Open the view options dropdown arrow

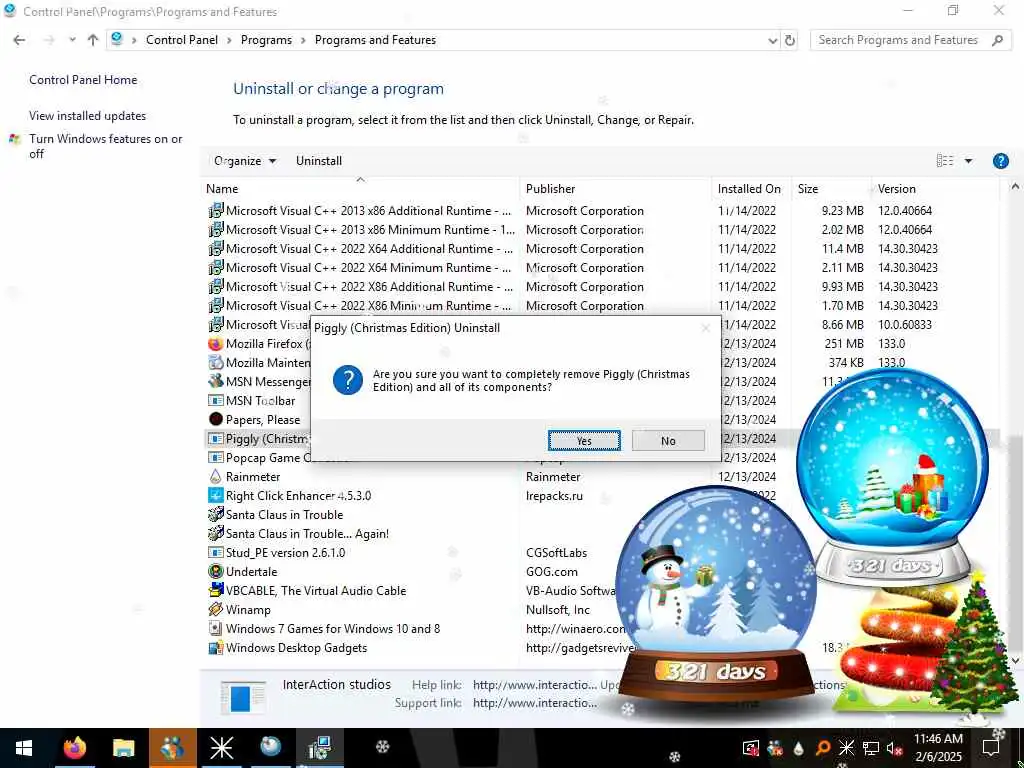(968, 161)
